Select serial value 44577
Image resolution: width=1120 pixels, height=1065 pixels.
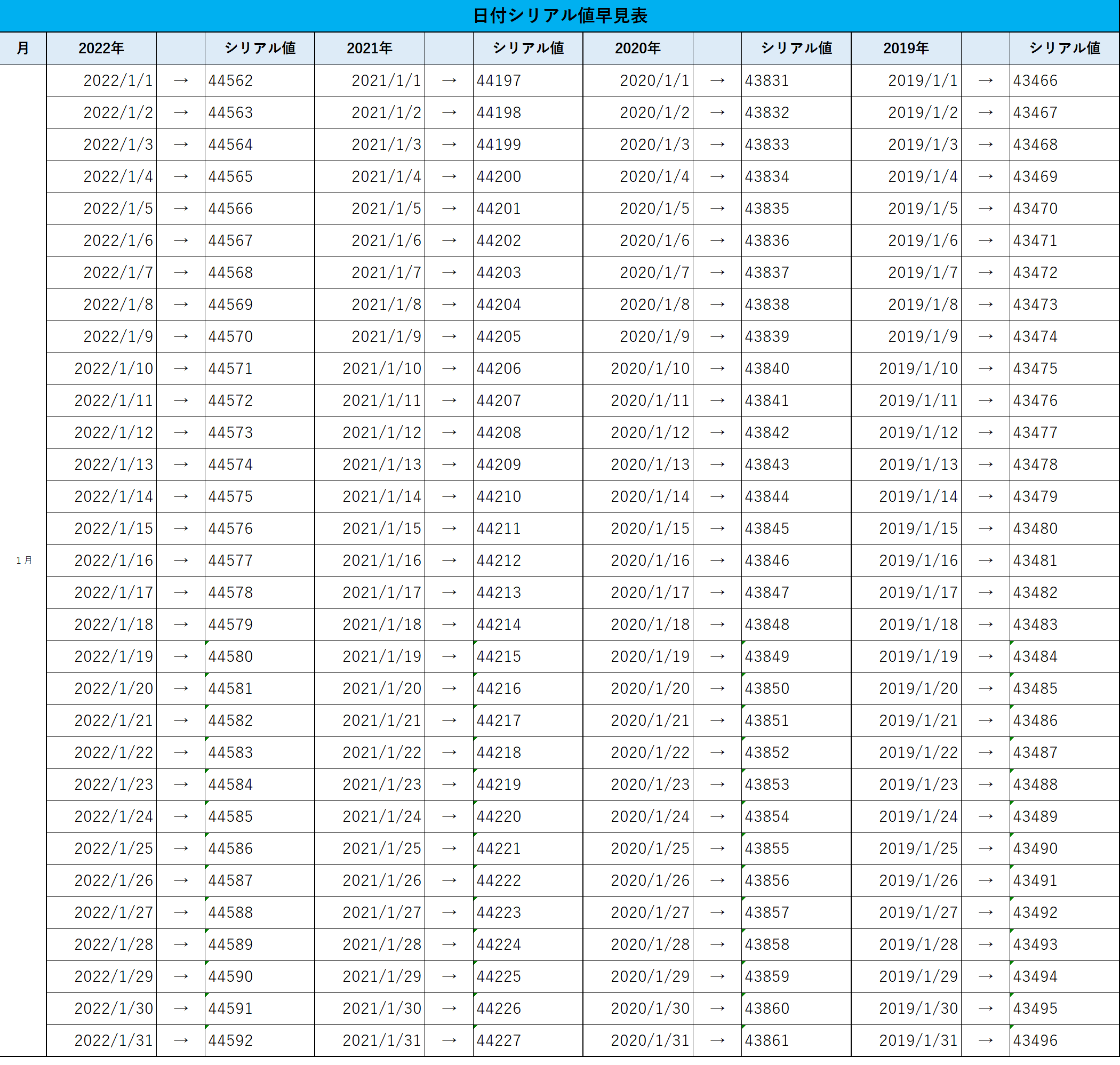coord(260,560)
